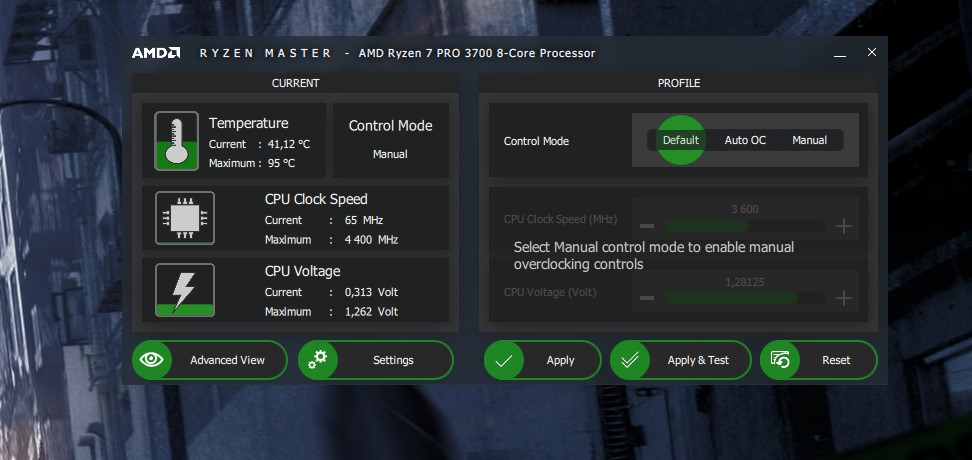Click the maximum temperature 95 °C
The image size is (972, 460).
point(281,163)
